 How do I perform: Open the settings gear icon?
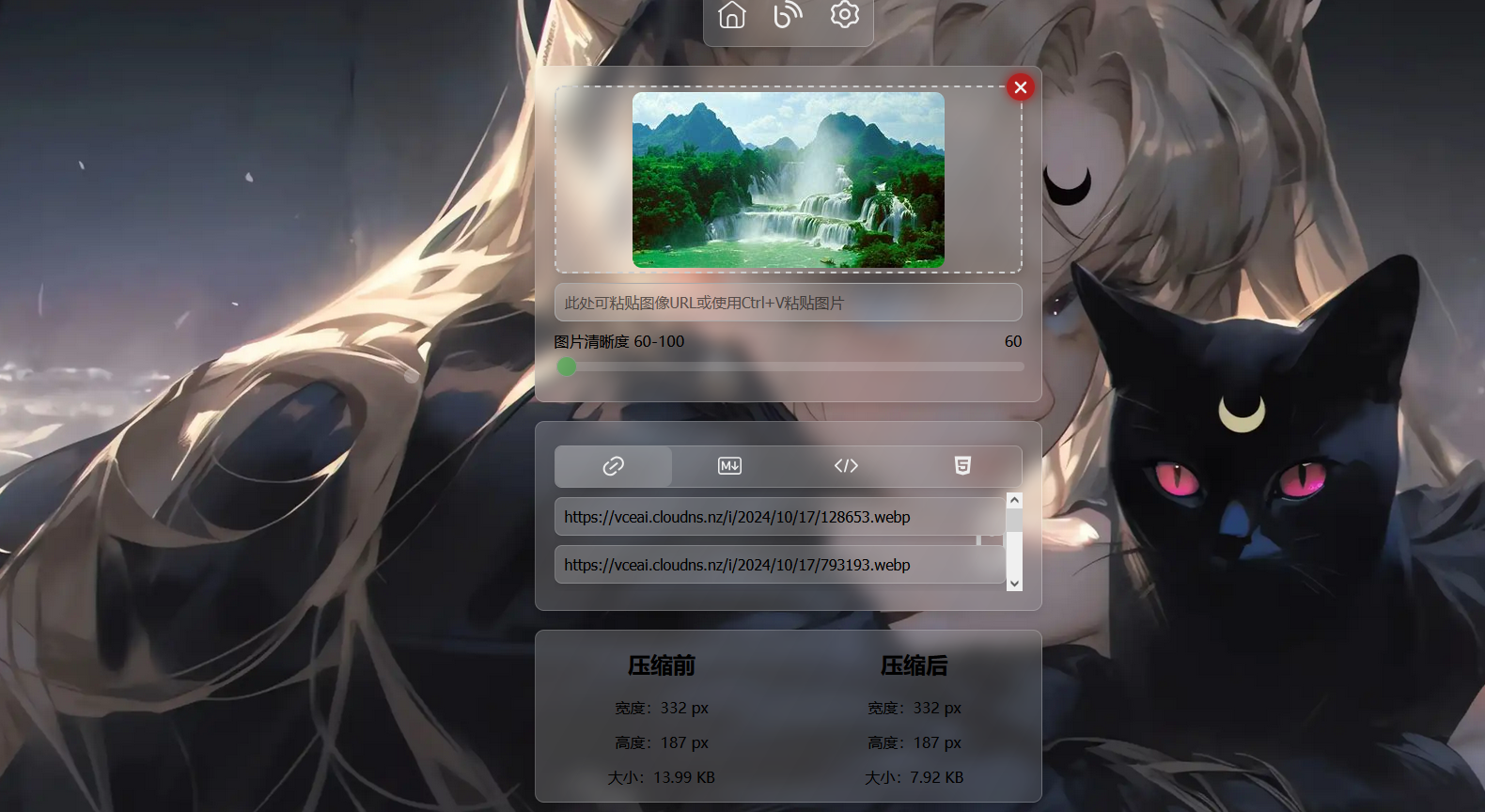click(844, 16)
